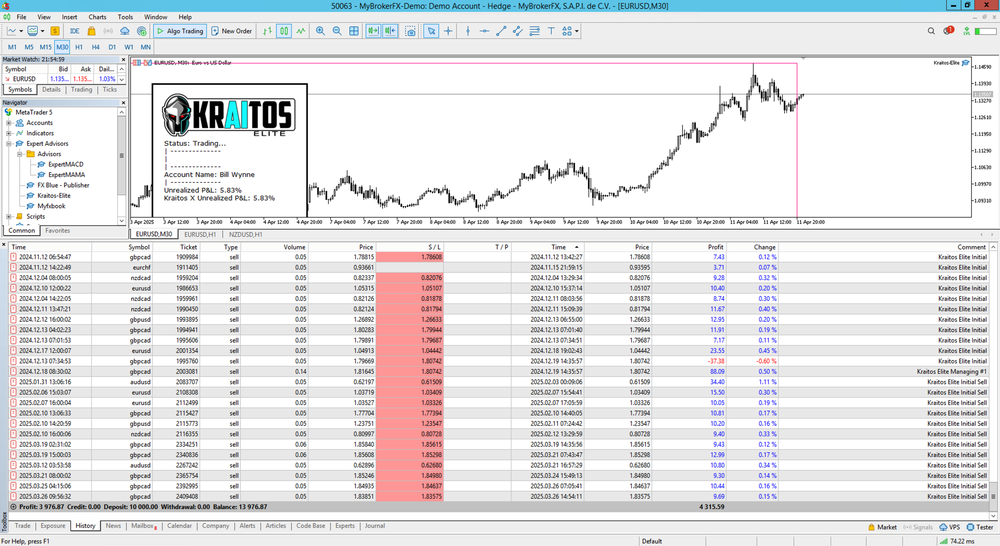The width and height of the screenshot is (1000, 546).
Task: Open the signals radio-wave icon
Action: pos(108,31)
